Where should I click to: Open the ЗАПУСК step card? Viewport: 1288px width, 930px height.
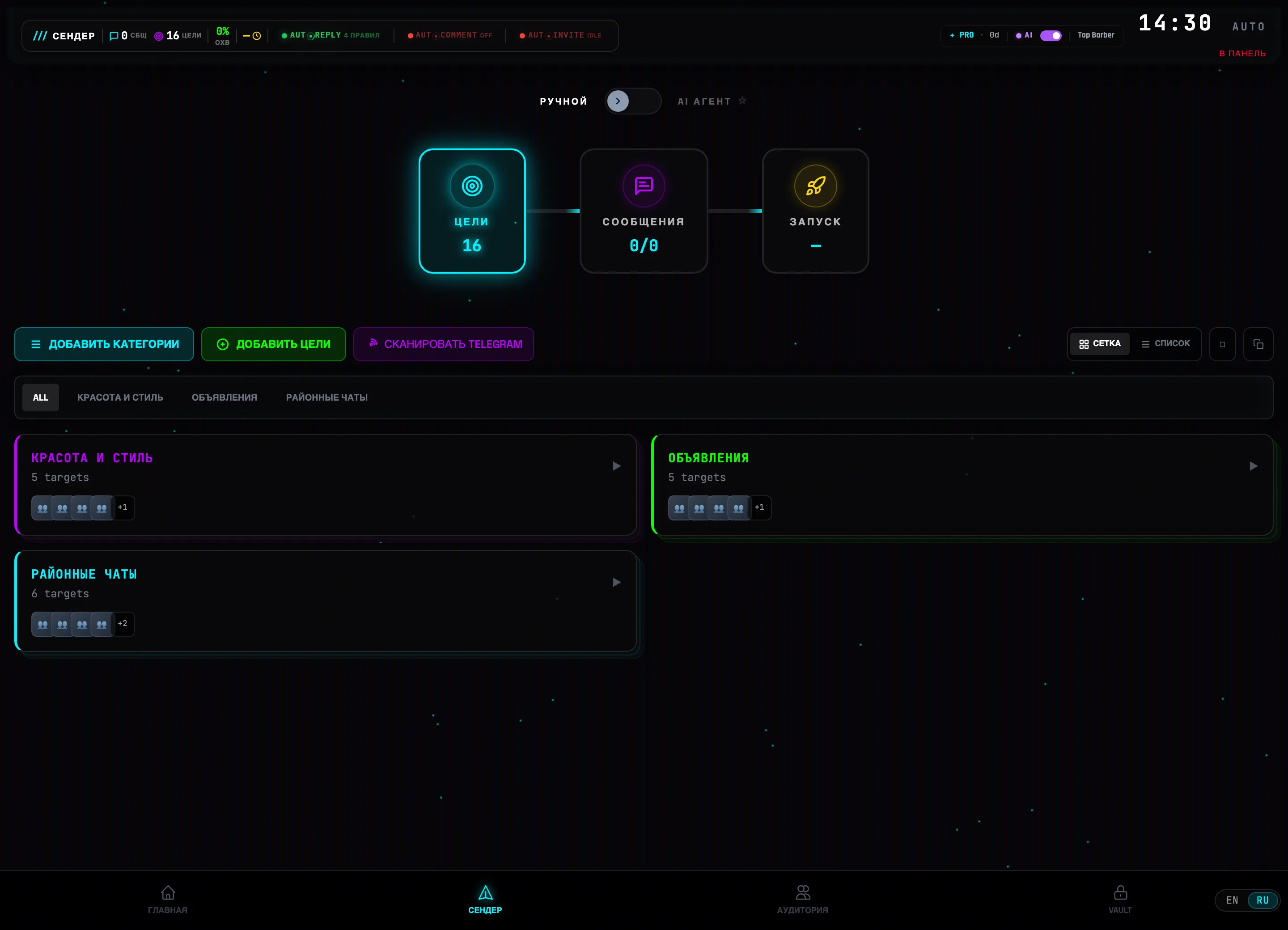pos(815,211)
